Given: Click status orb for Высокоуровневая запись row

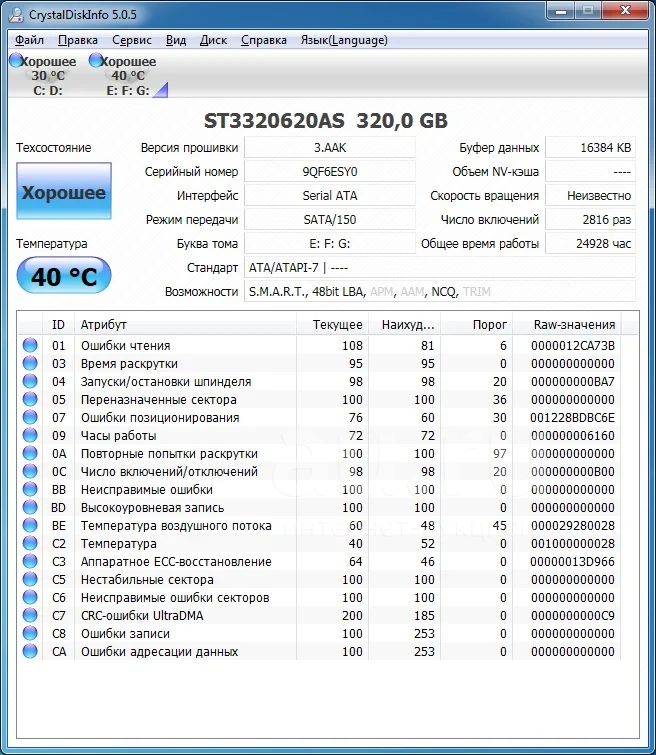Looking at the screenshot, I should (30, 507).
